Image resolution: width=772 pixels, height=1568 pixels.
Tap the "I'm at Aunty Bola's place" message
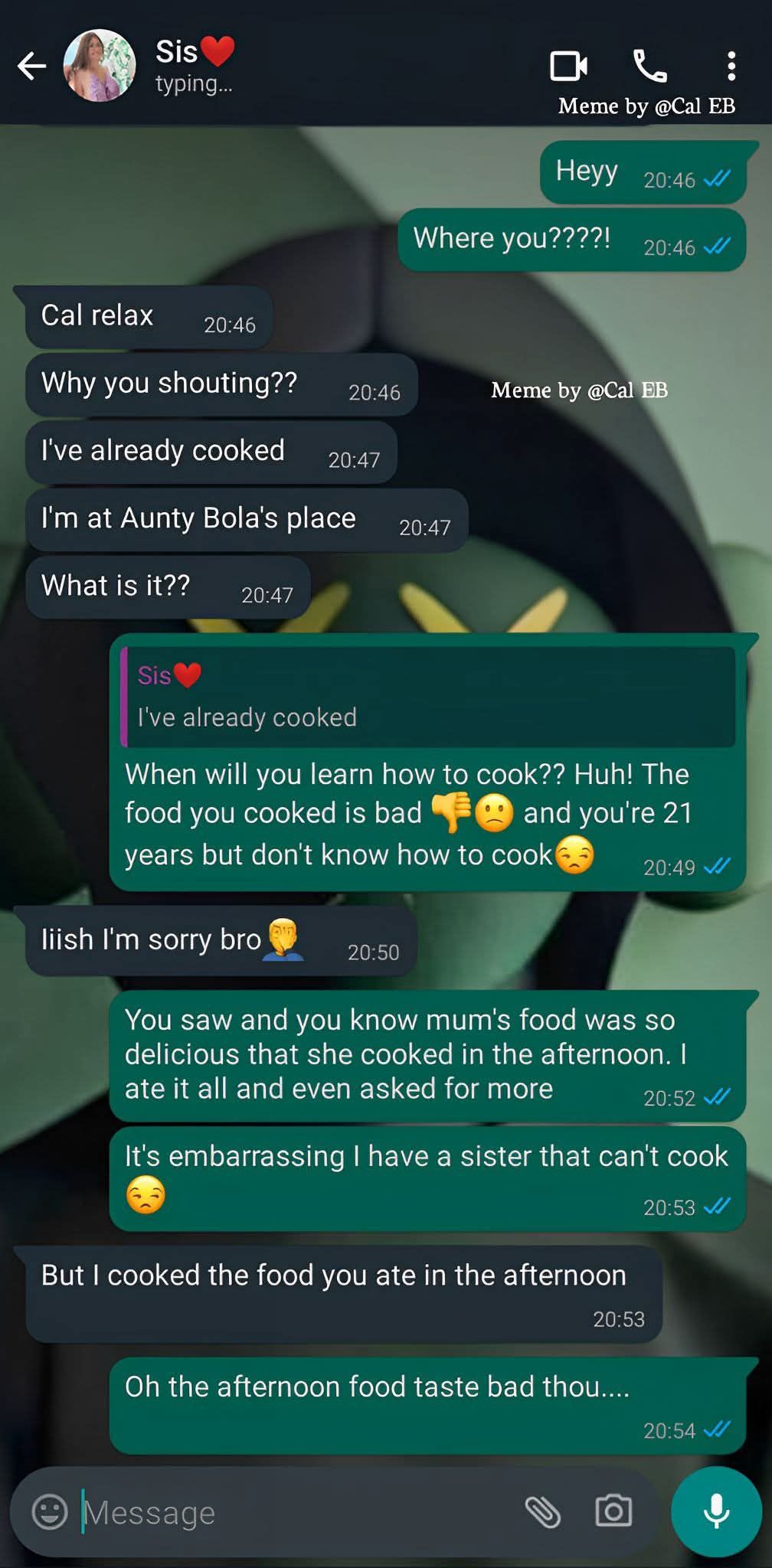(247, 520)
